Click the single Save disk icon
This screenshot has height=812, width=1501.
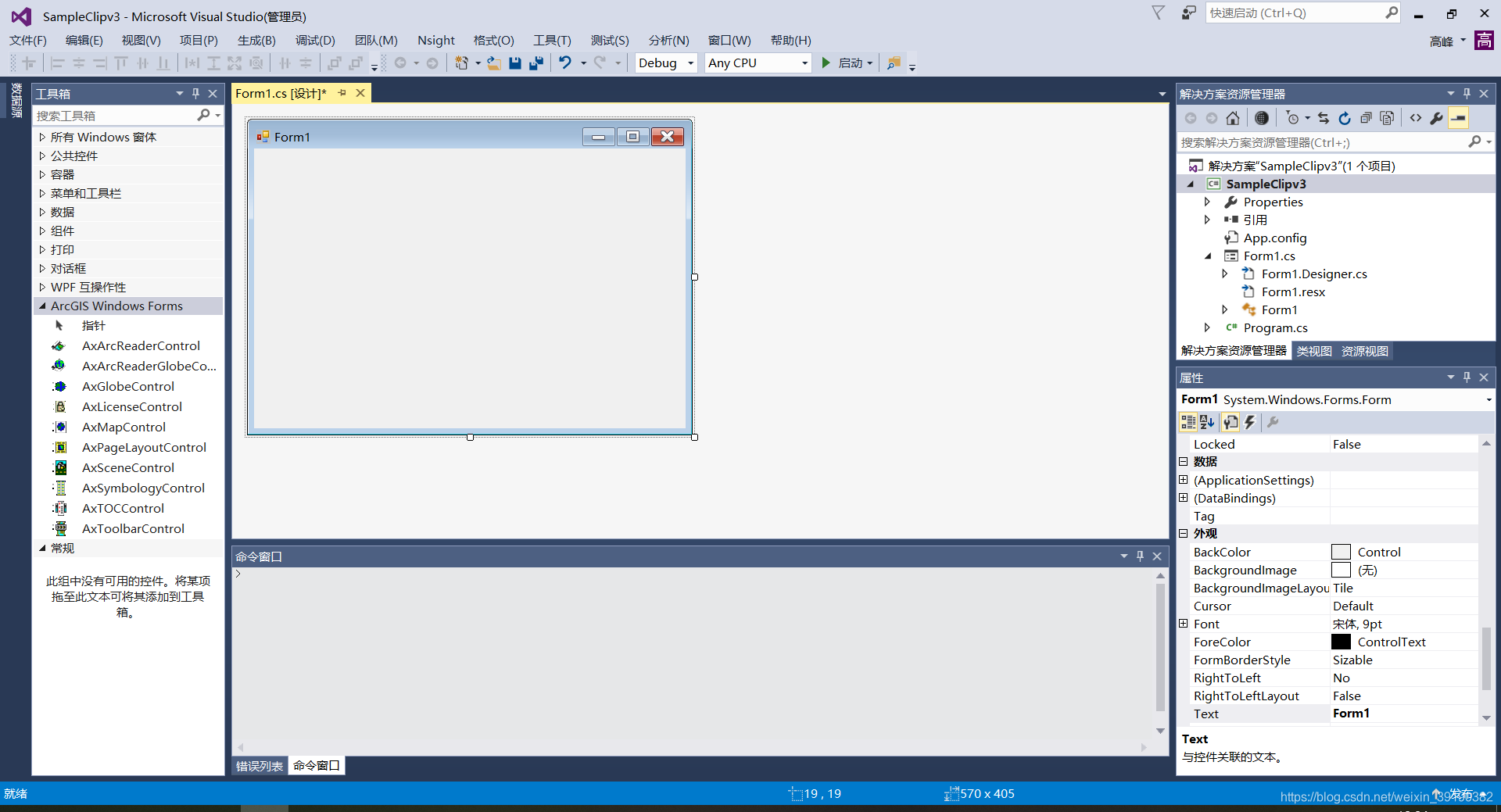(x=515, y=63)
